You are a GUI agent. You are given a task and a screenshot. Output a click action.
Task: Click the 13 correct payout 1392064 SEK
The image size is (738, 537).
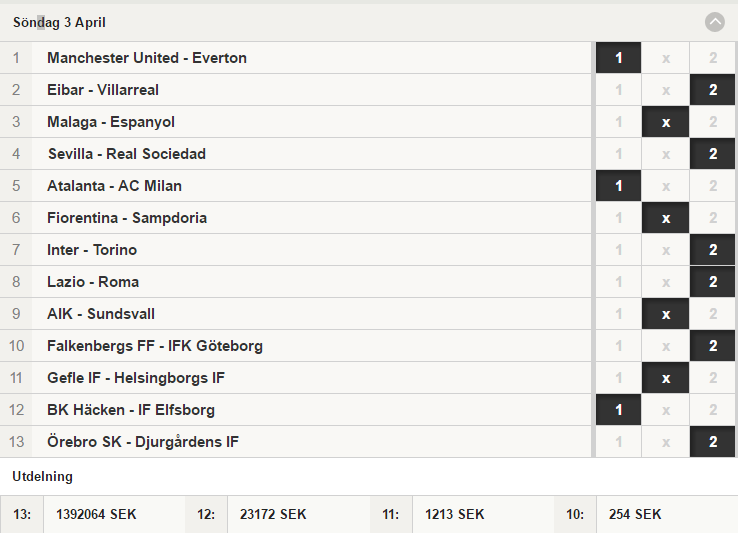[96, 514]
